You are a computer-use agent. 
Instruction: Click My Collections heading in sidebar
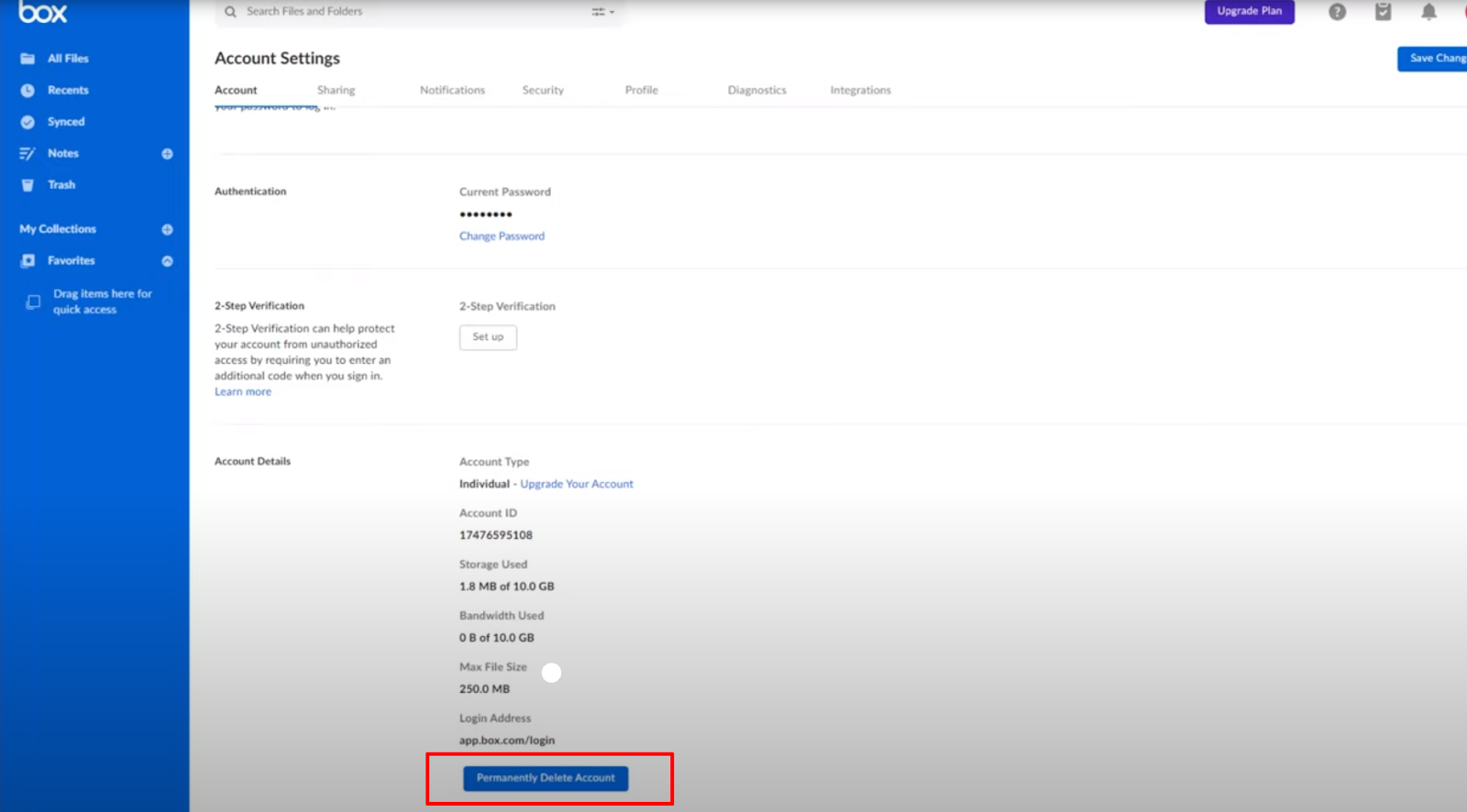[x=58, y=229]
